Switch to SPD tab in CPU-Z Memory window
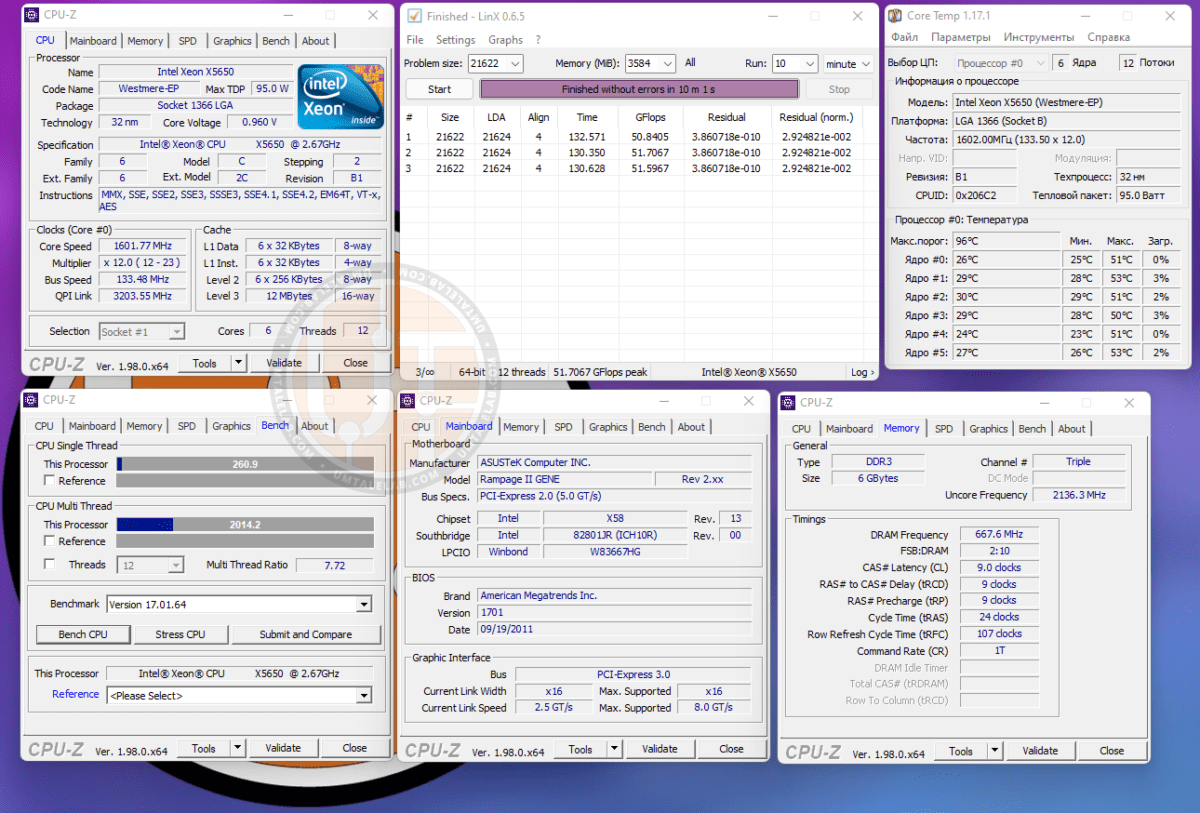The height and width of the screenshot is (813, 1200). (x=944, y=429)
